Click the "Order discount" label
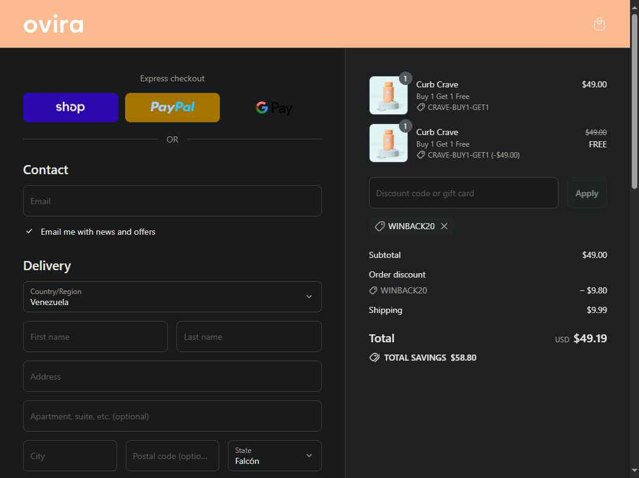This screenshot has width=639, height=478. click(397, 274)
